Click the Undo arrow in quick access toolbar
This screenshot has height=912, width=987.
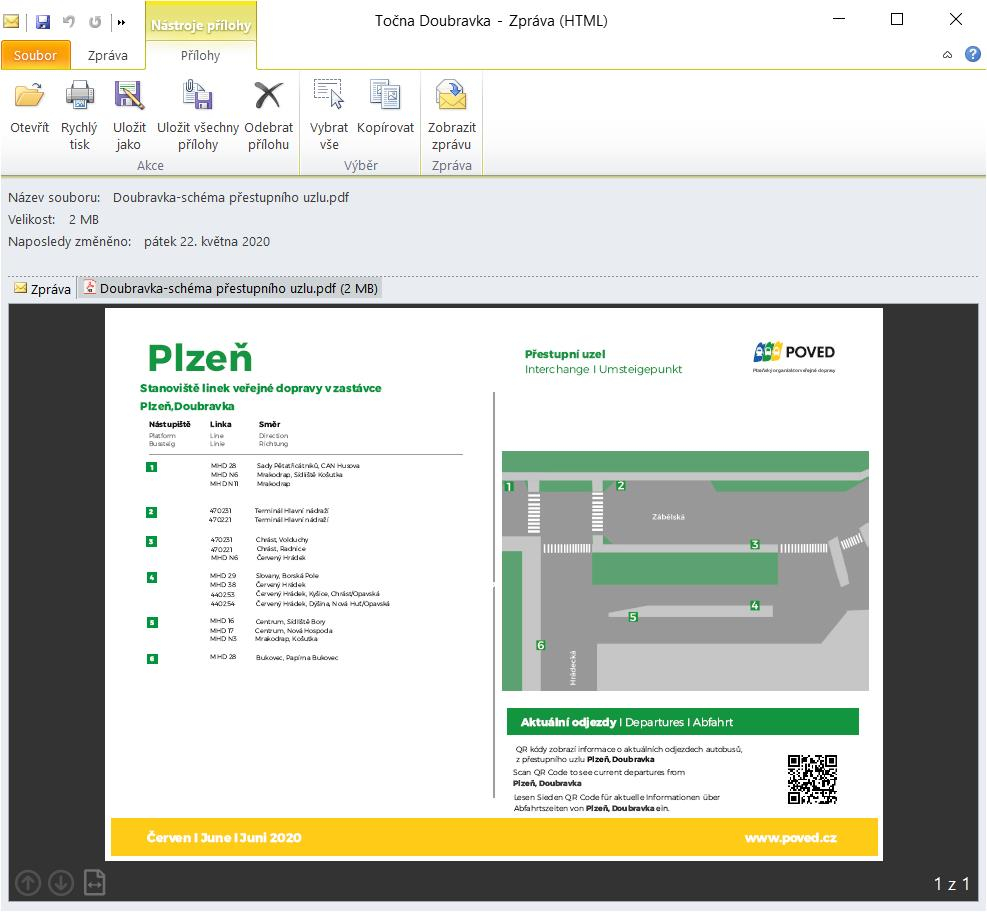(x=69, y=22)
